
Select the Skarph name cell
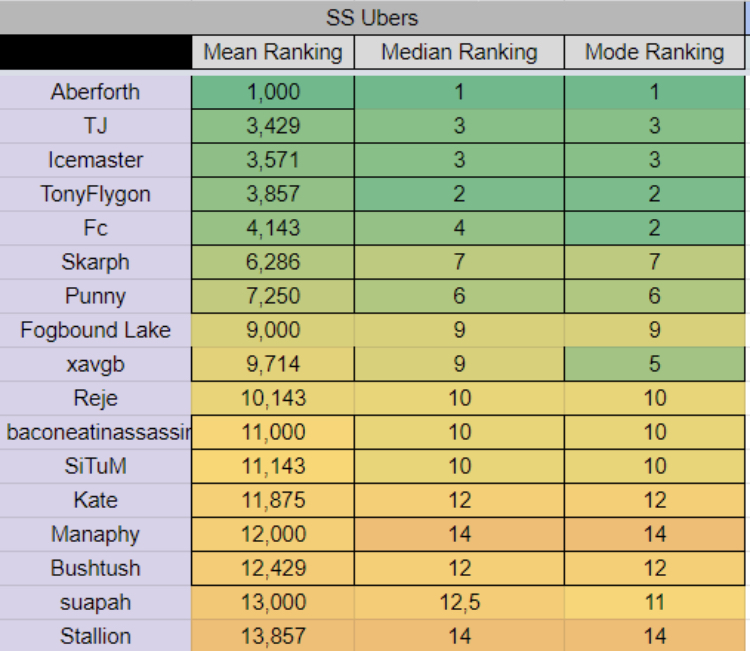(x=95, y=262)
